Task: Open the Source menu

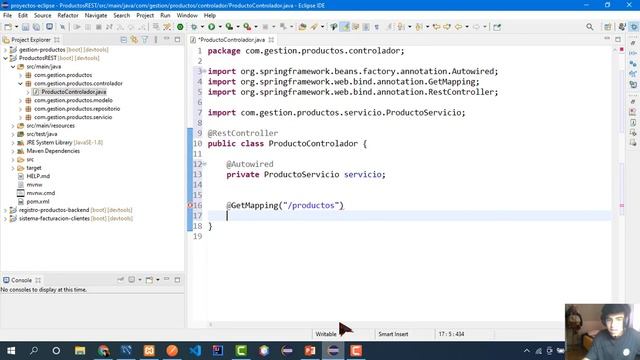Action: tap(42, 15)
